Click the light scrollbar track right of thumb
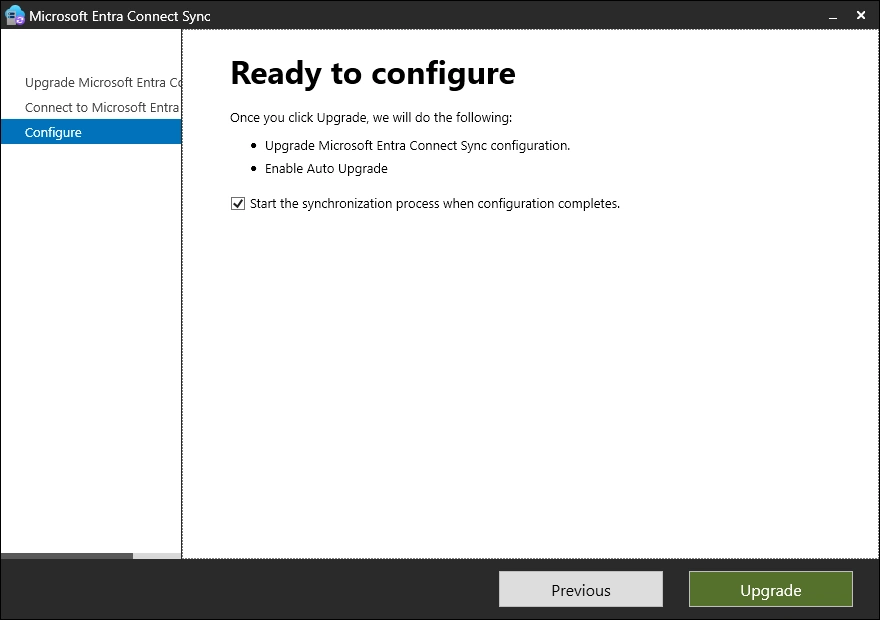This screenshot has height=620, width=880. [157, 556]
